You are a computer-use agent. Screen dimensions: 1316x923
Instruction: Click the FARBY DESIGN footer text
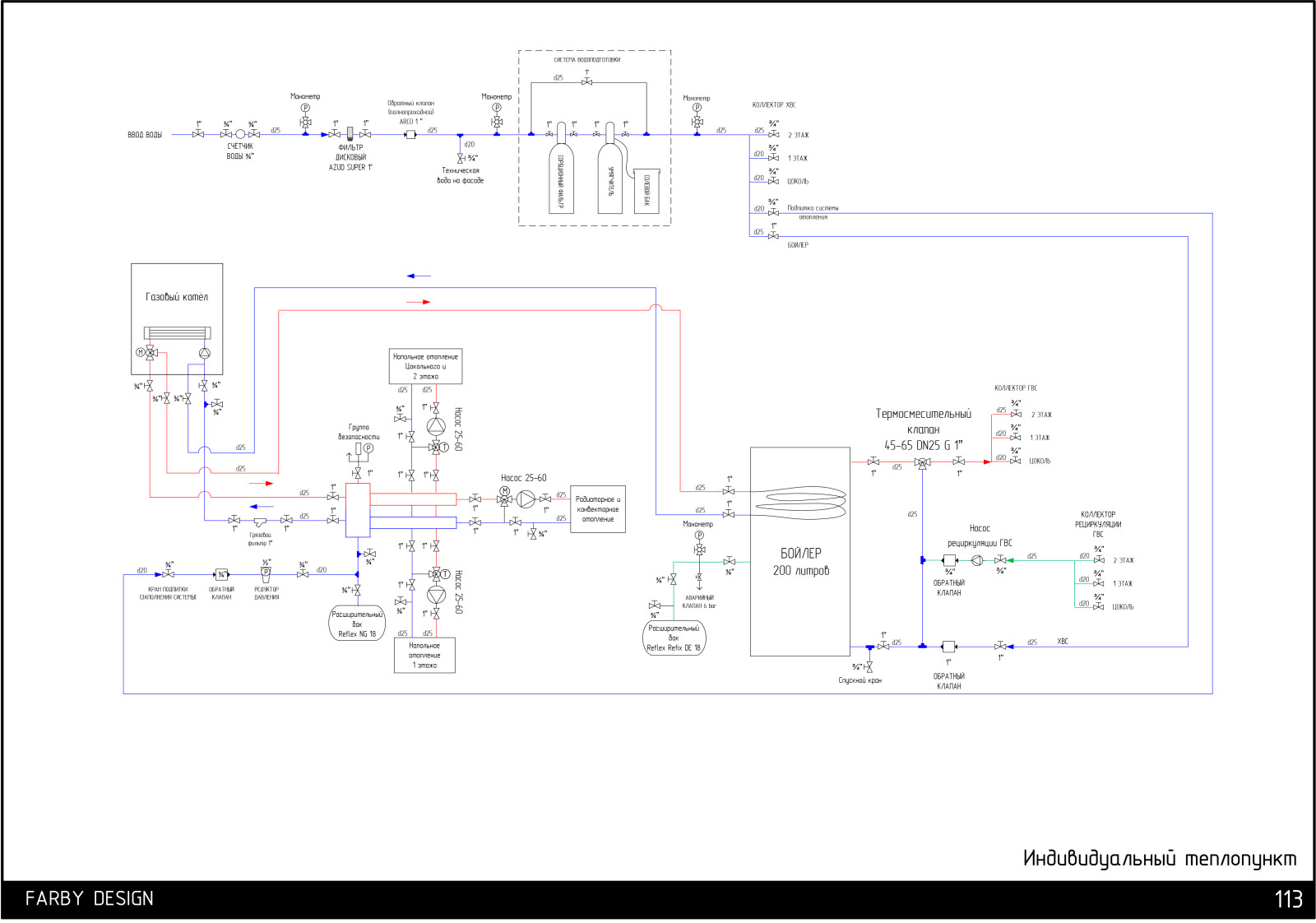tap(90, 898)
